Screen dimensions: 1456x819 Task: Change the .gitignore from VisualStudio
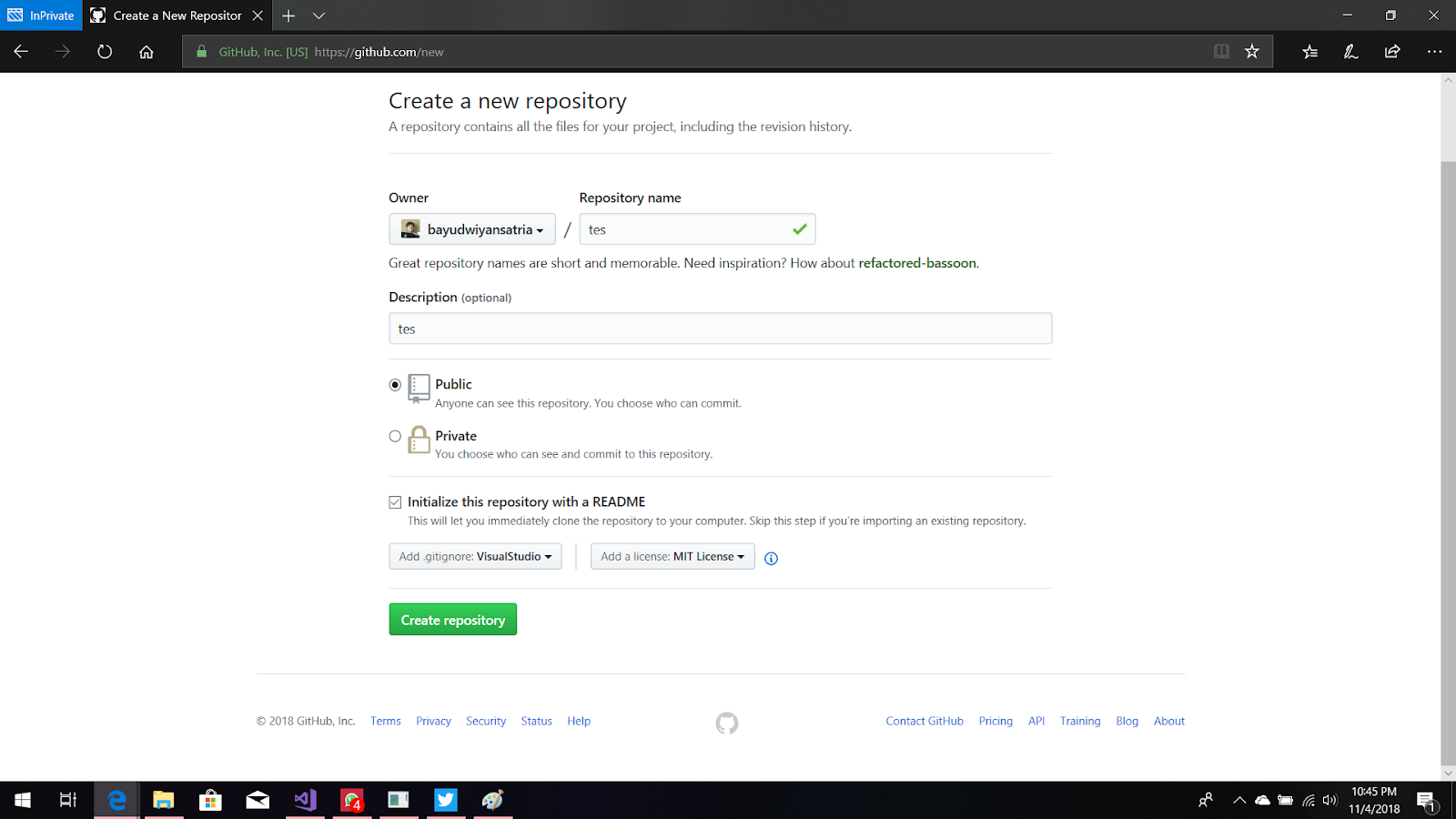(x=475, y=556)
